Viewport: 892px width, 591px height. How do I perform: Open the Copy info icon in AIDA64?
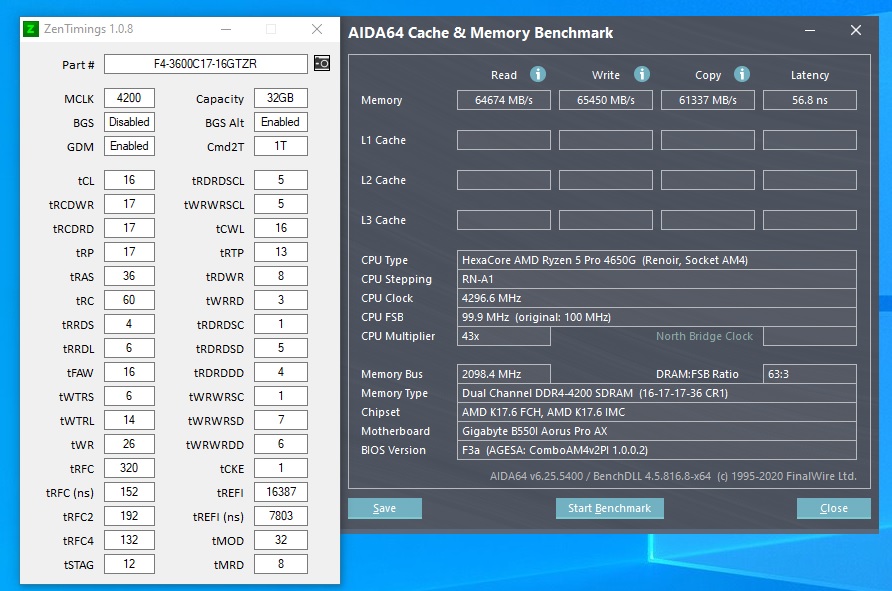[741, 74]
